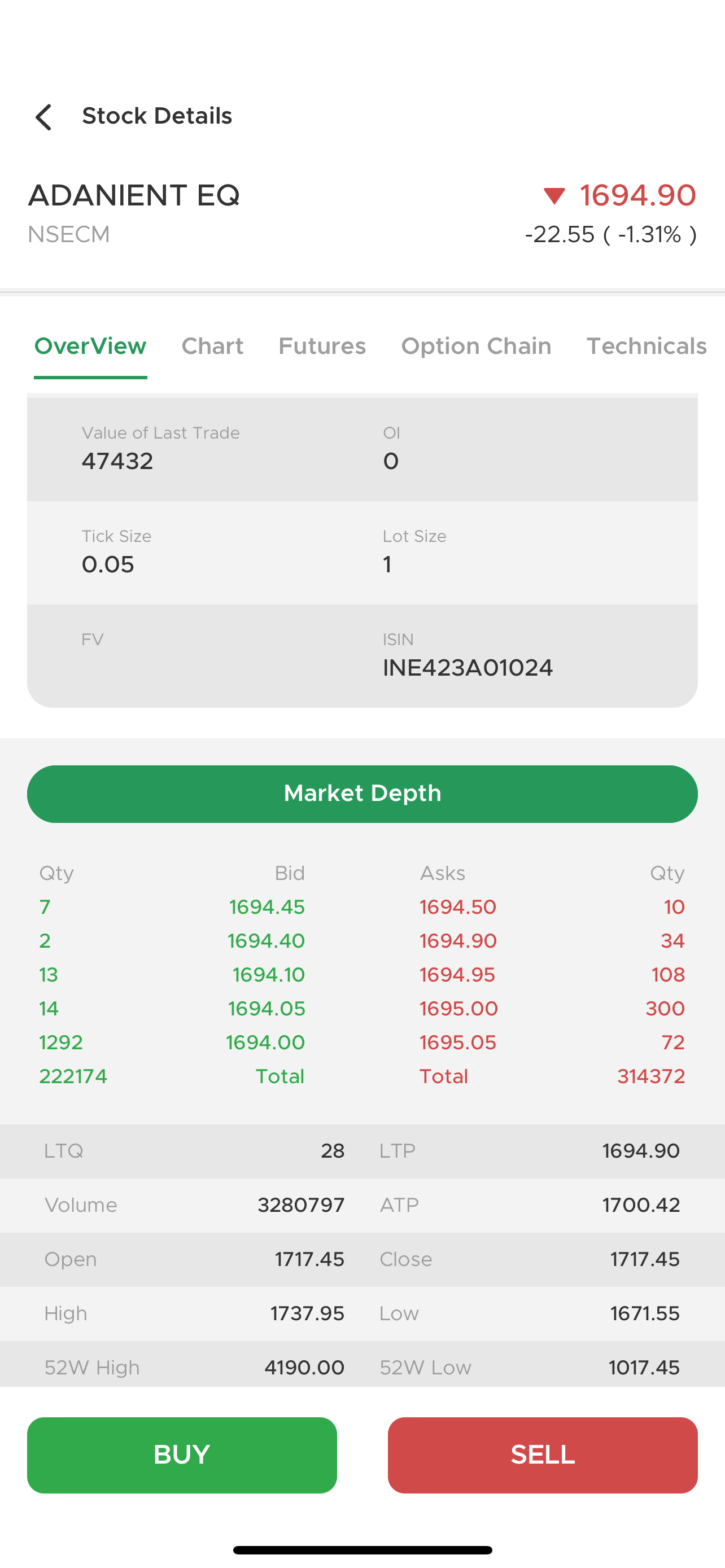Viewport: 725px width, 1568px height.
Task: Switch to the Chart tab
Action: point(212,347)
